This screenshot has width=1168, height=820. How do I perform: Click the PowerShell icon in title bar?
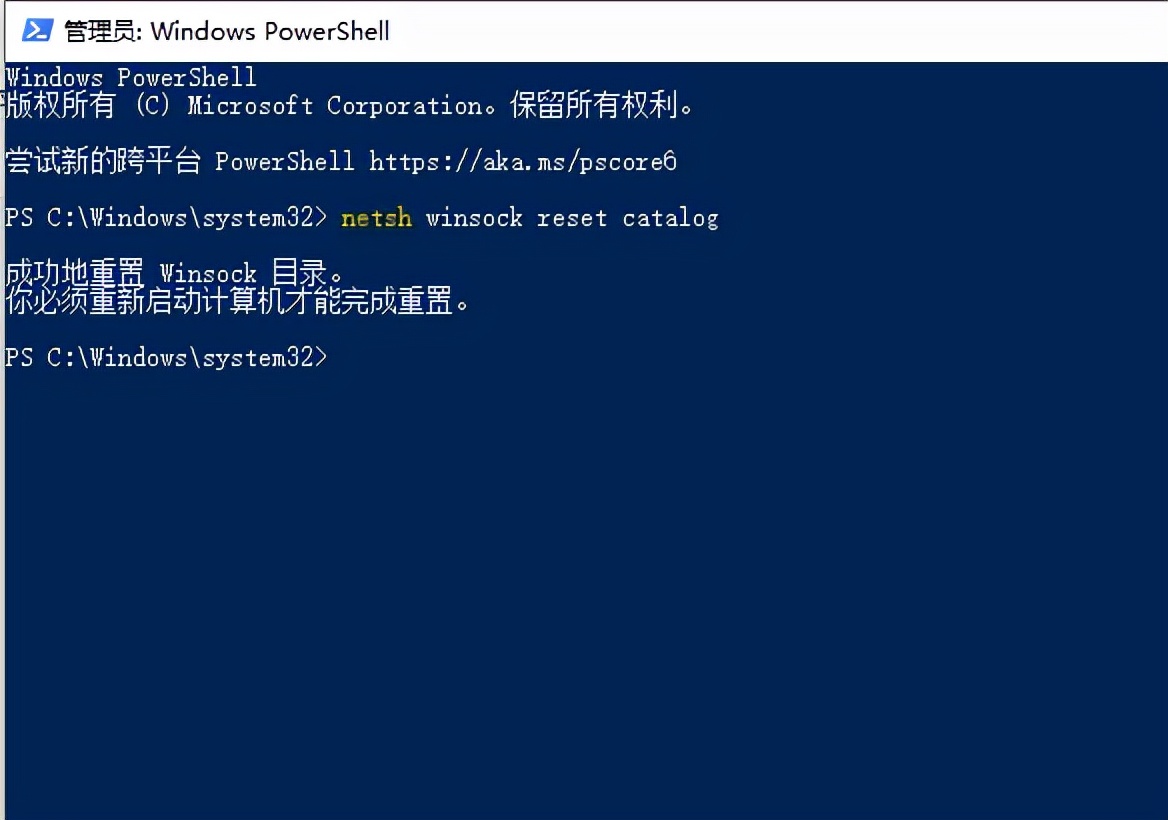coord(37,30)
